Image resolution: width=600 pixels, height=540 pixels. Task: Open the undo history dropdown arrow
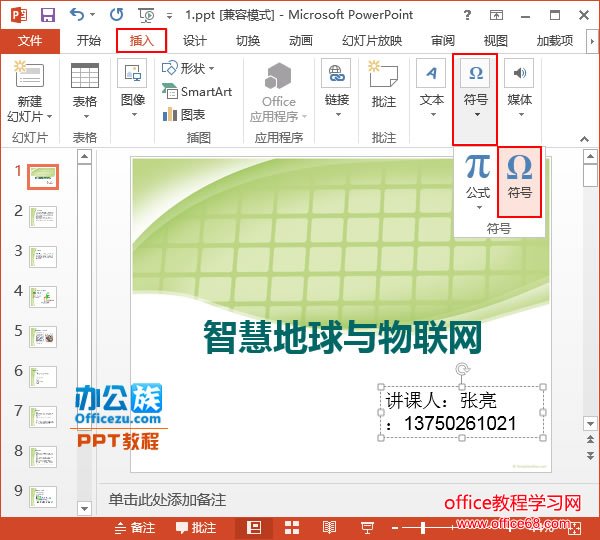coord(93,15)
